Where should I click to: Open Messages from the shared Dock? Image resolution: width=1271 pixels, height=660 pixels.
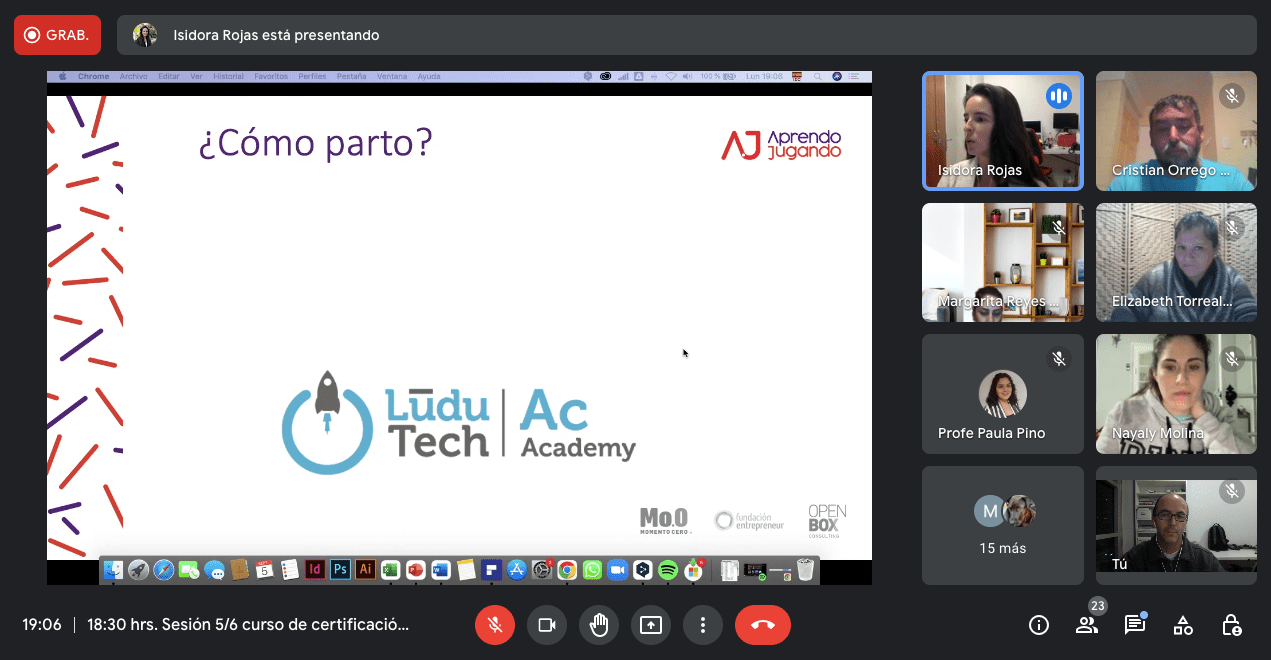click(214, 570)
